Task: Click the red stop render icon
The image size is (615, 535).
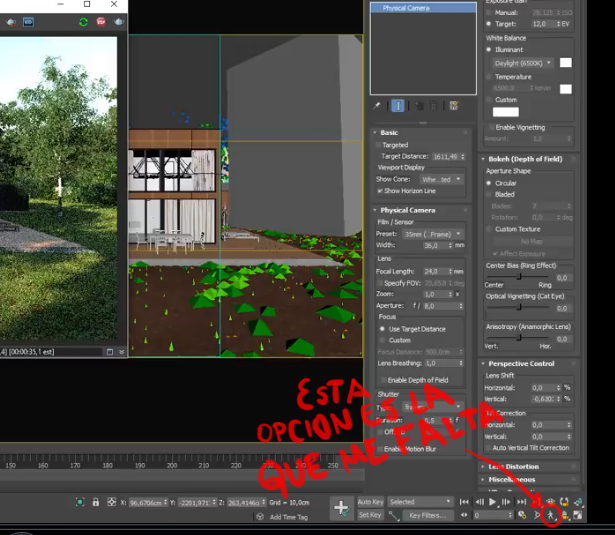Action: (101, 22)
